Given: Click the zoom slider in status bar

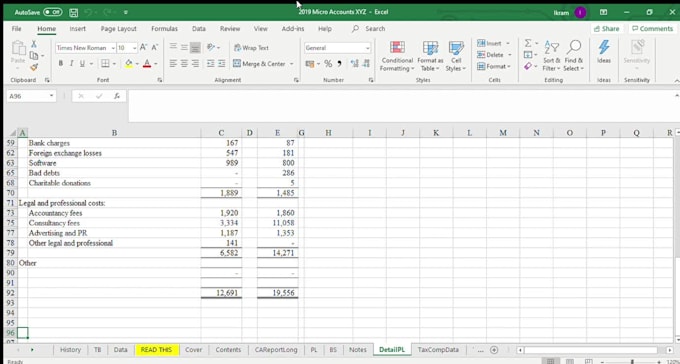Looking at the screenshot, I should (632, 361).
